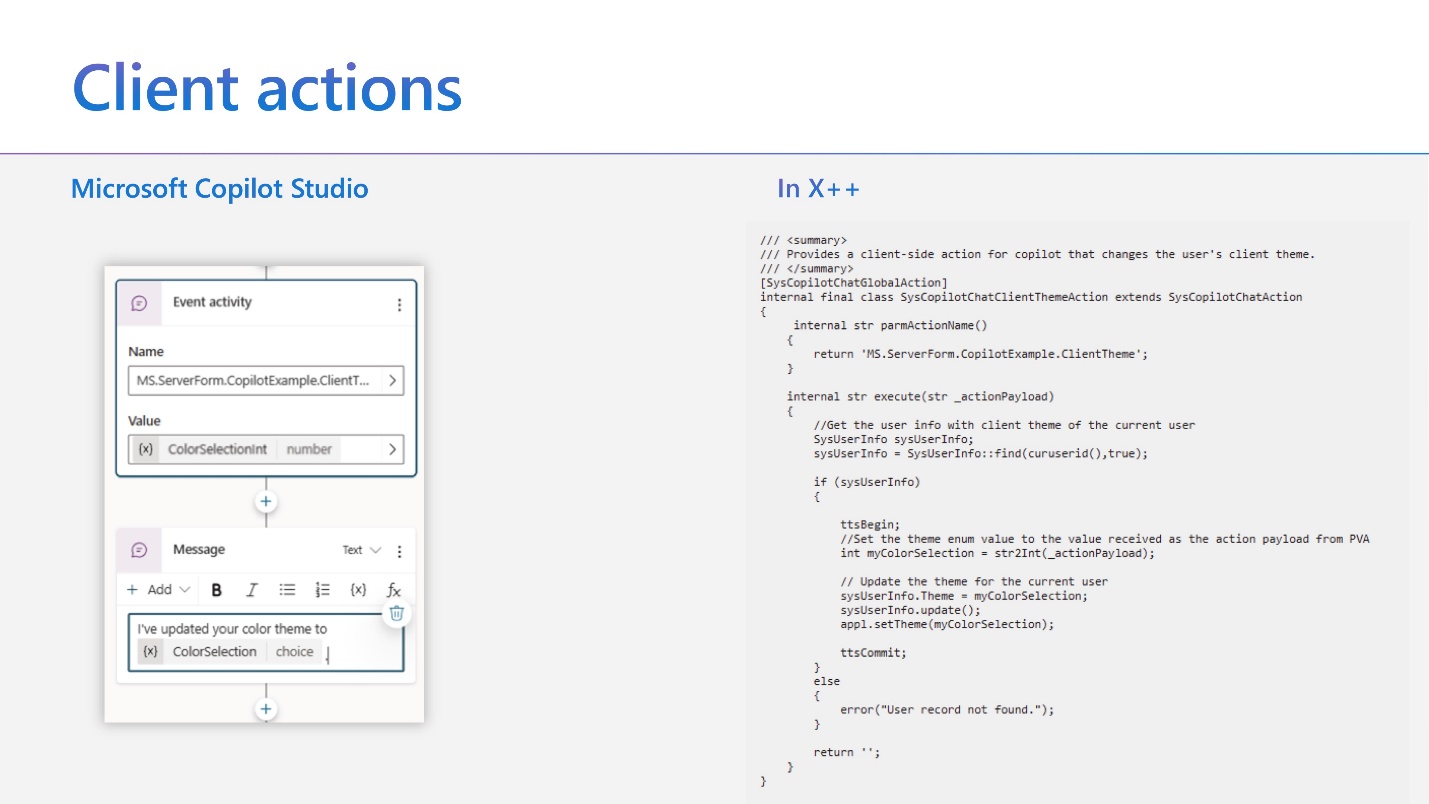Toggle italic formatting in Message editor
The height and width of the screenshot is (804, 1429).
pos(251,590)
